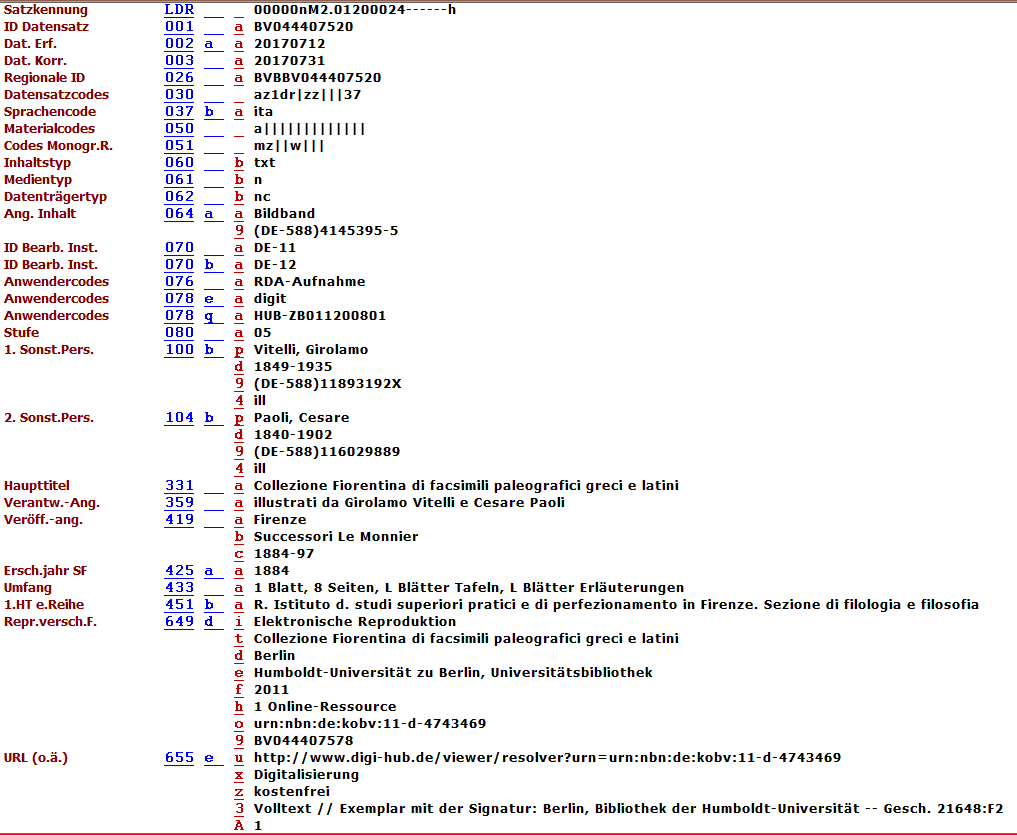Click the 433 Umfang field link
This screenshot has width=1017, height=836.
point(179,588)
